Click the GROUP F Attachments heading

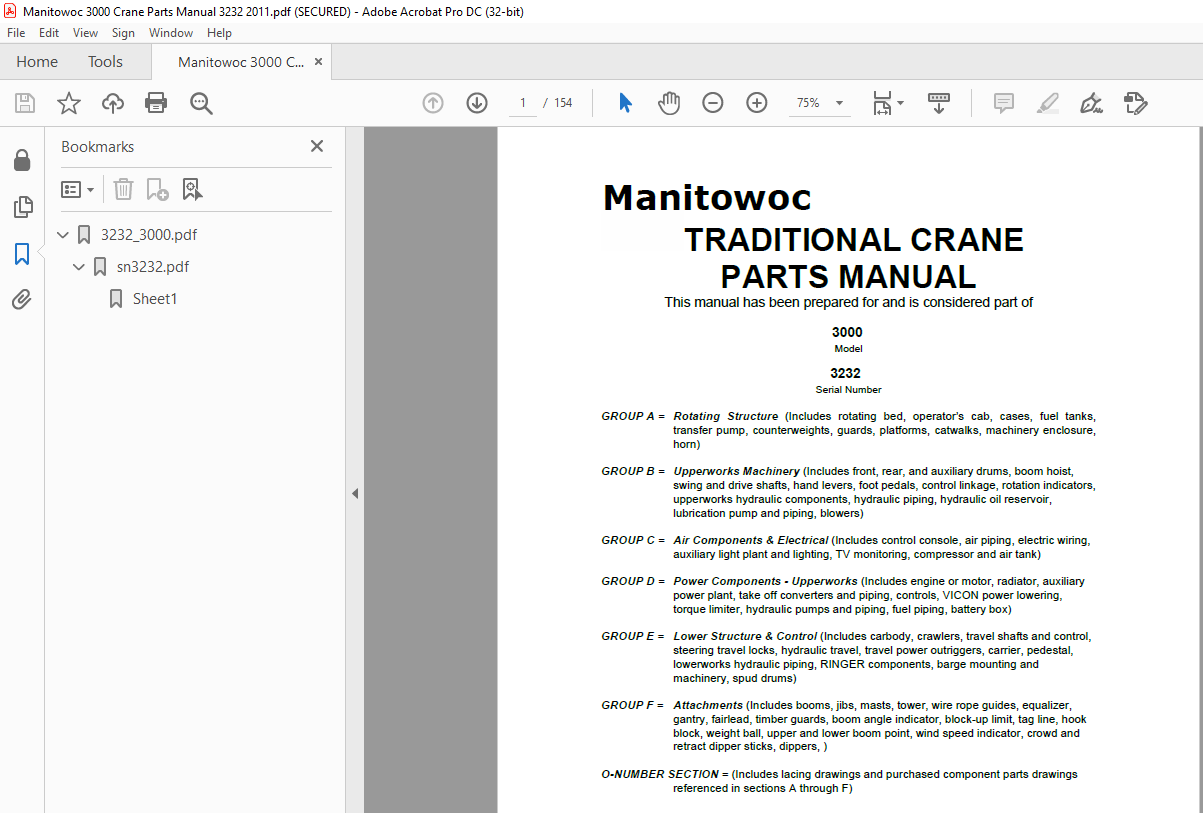point(672,705)
